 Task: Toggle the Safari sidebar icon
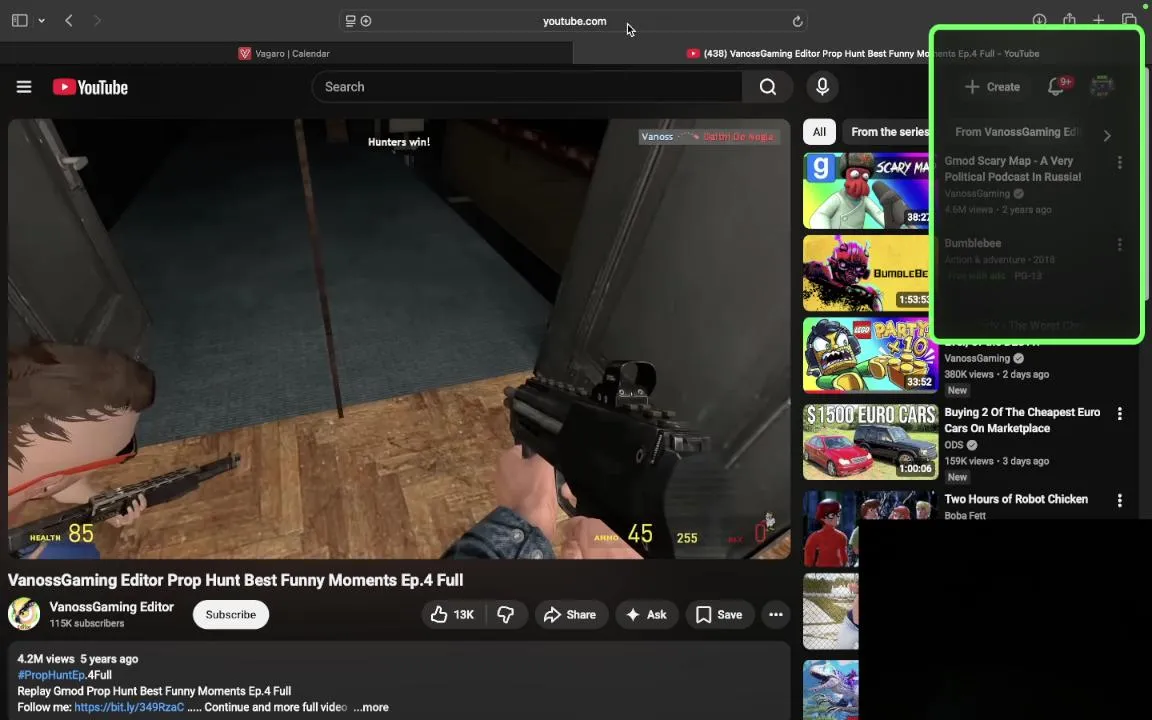point(20,21)
